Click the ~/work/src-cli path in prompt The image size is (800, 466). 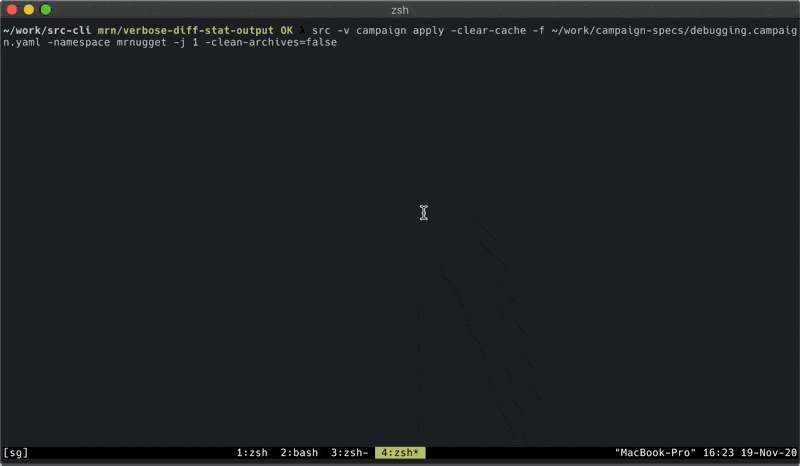[x=47, y=31]
